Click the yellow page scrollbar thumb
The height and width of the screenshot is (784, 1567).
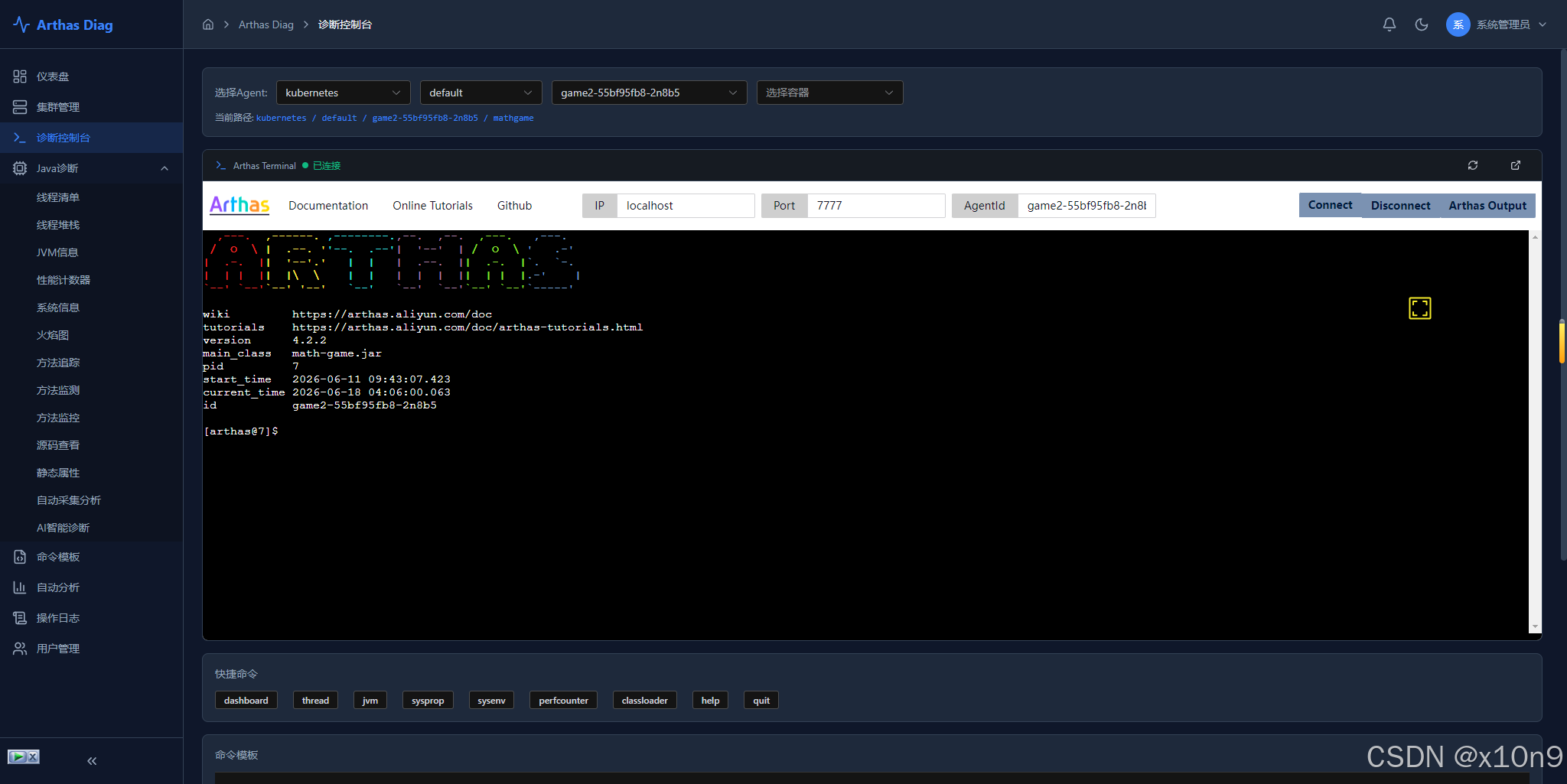pos(1562,342)
